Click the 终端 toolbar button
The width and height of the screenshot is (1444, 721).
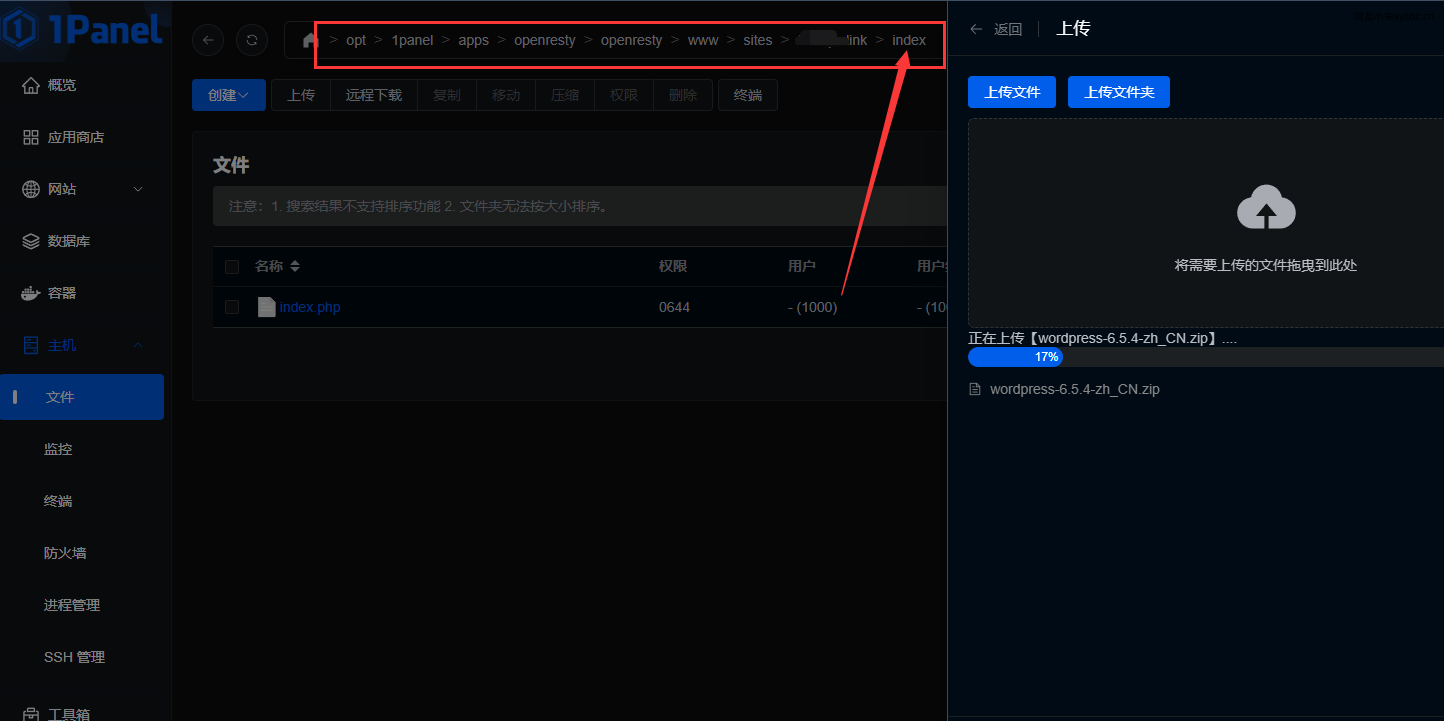pyautogui.click(x=748, y=95)
